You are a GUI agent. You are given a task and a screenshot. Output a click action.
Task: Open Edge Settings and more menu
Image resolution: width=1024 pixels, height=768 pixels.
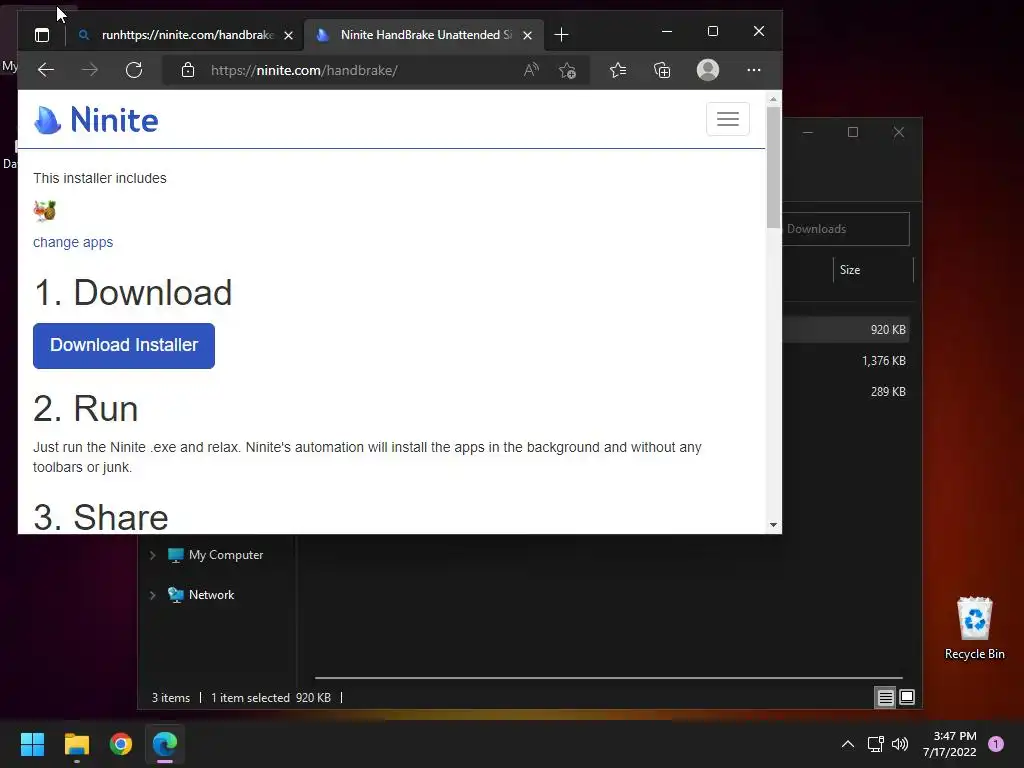pos(754,70)
